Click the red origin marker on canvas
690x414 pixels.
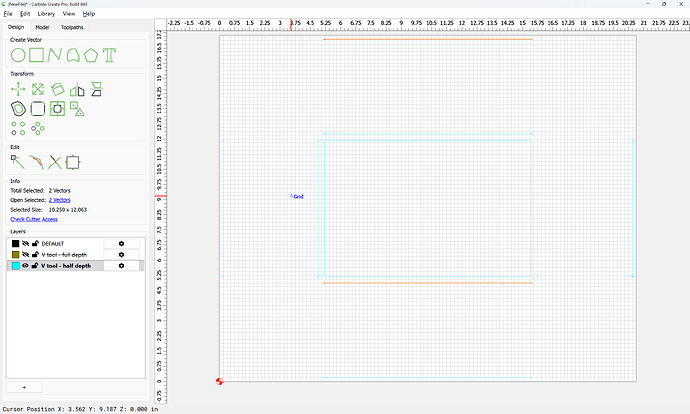219,381
